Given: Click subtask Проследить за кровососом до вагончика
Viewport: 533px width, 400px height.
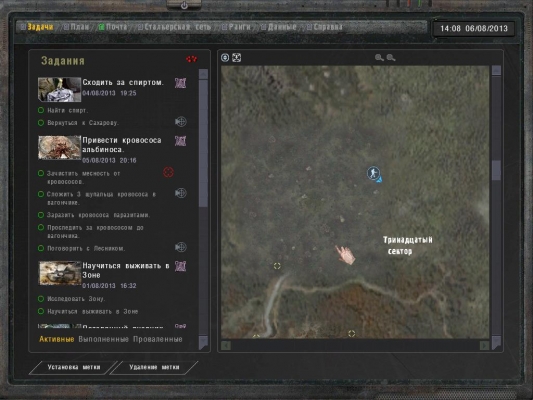Looking at the screenshot, I should pos(95,231).
